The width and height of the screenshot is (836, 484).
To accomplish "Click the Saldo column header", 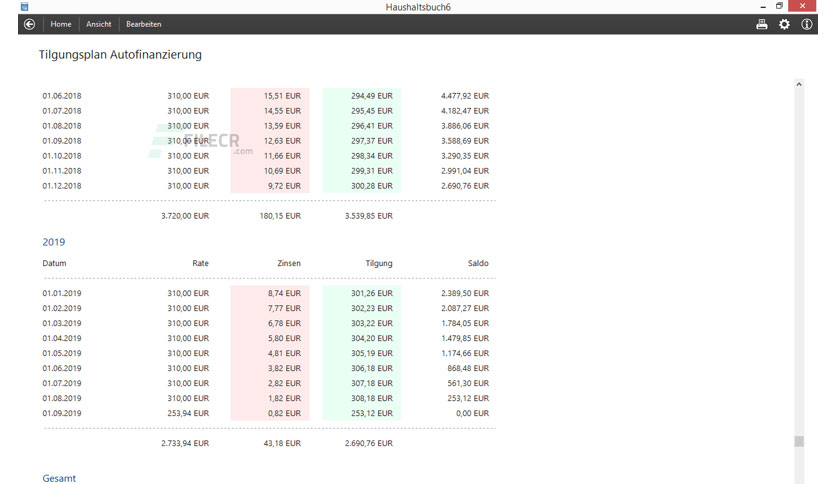I will pos(478,263).
